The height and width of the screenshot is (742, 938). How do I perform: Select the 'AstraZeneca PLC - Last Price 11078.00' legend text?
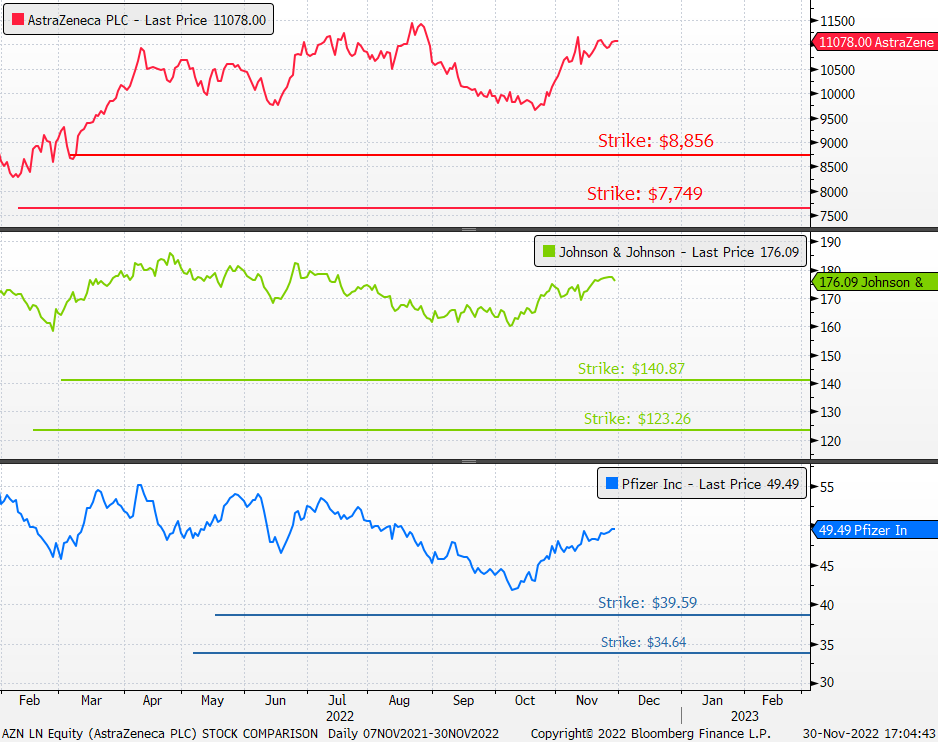pos(147,20)
